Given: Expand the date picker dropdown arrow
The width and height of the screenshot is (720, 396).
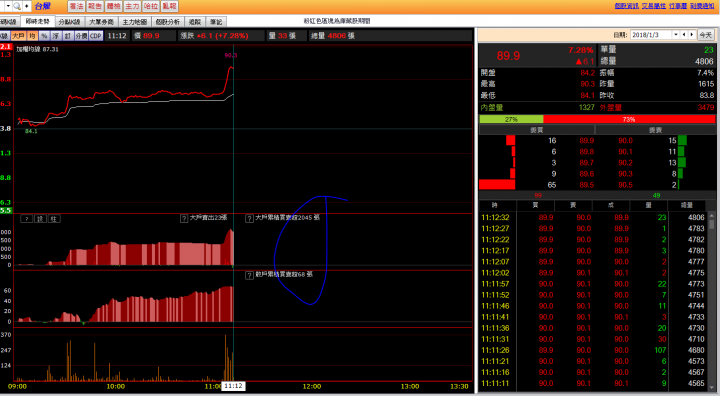Looking at the screenshot, I should coord(676,35).
